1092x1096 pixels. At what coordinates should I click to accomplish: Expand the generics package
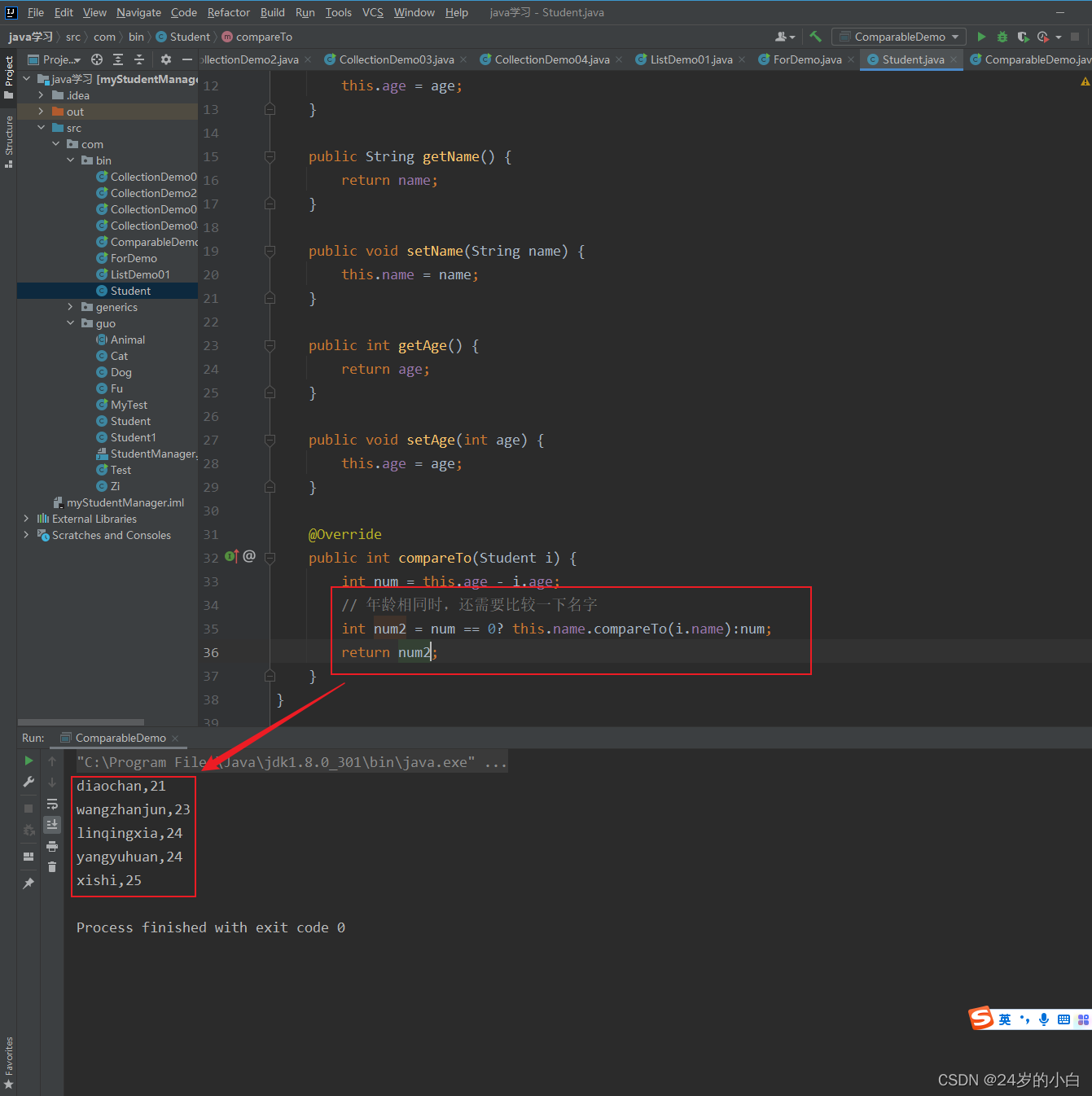[70, 307]
